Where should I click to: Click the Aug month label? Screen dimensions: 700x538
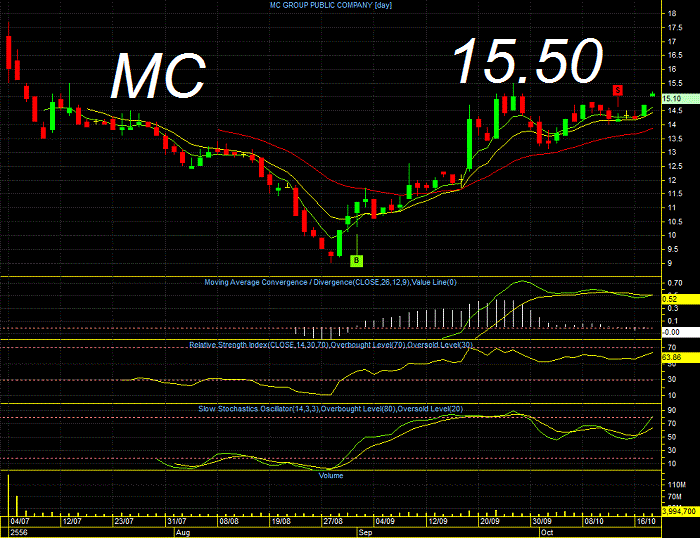click(x=183, y=533)
